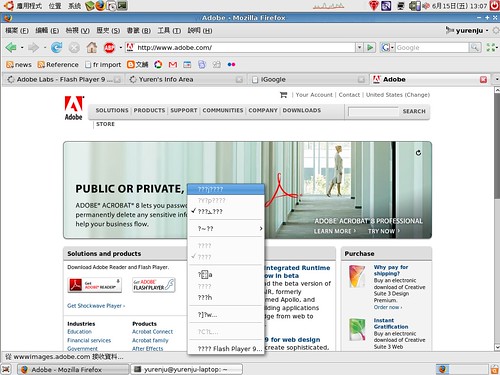Image resolution: width=500 pixels, height=375 pixels.
Task: Switch to Yuren's Info Area tab
Action: (185, 79)
